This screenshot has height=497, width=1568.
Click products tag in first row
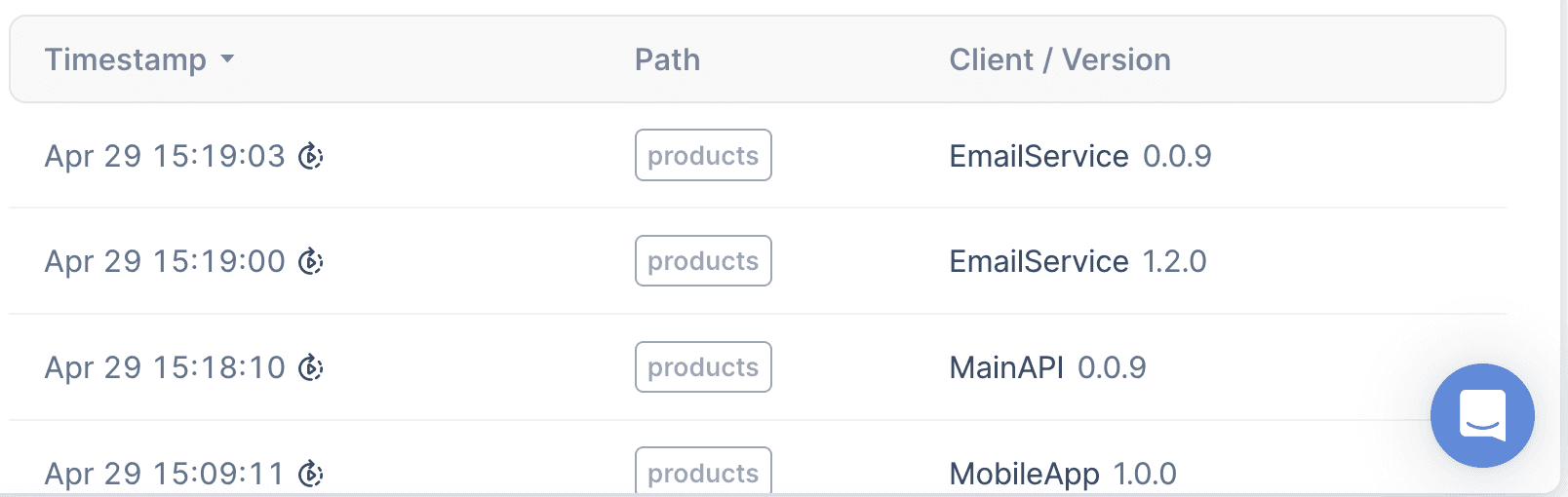(703, 156)
